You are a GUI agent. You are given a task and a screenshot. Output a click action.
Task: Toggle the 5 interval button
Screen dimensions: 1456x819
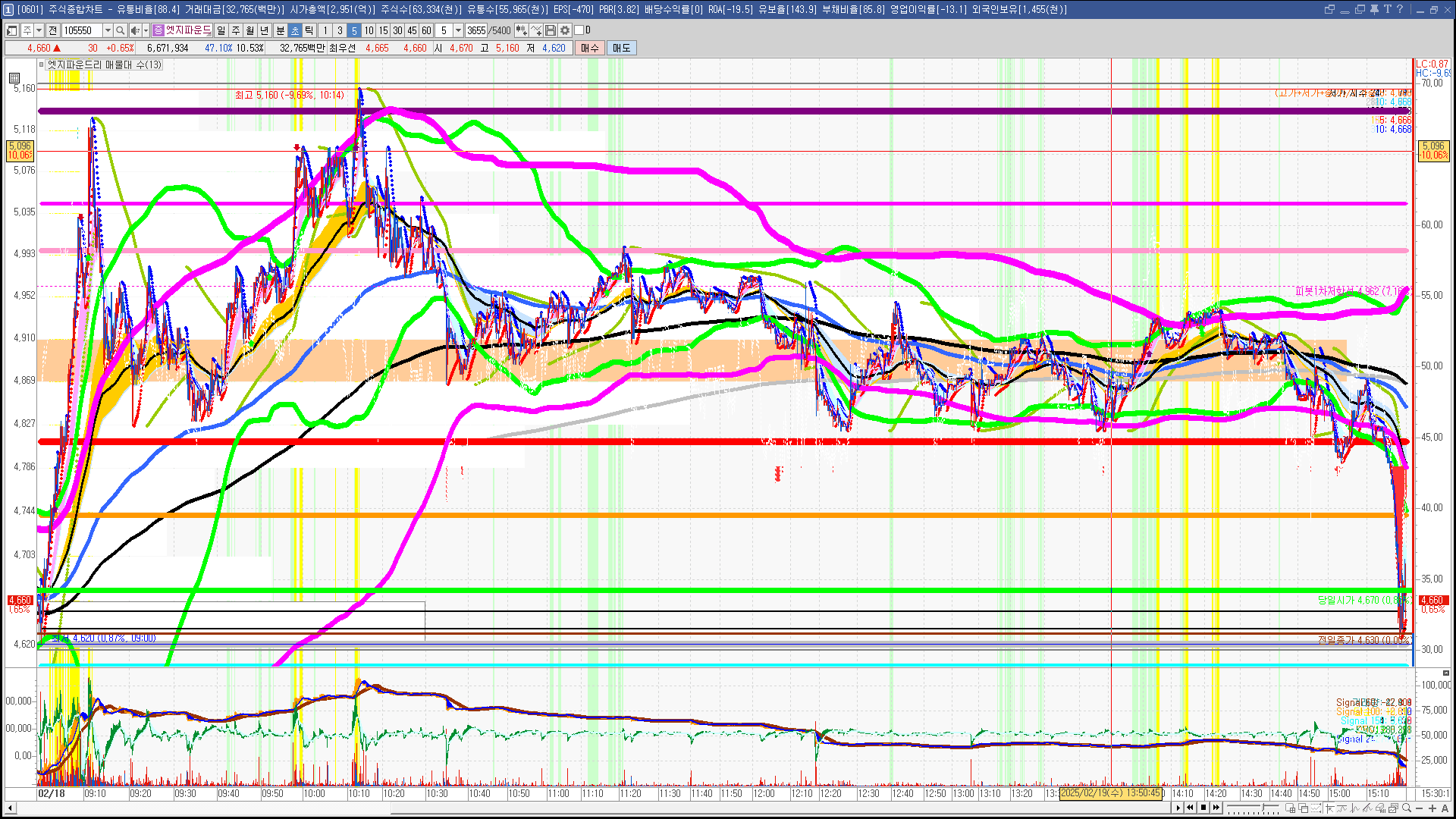[x=353, y=30]
